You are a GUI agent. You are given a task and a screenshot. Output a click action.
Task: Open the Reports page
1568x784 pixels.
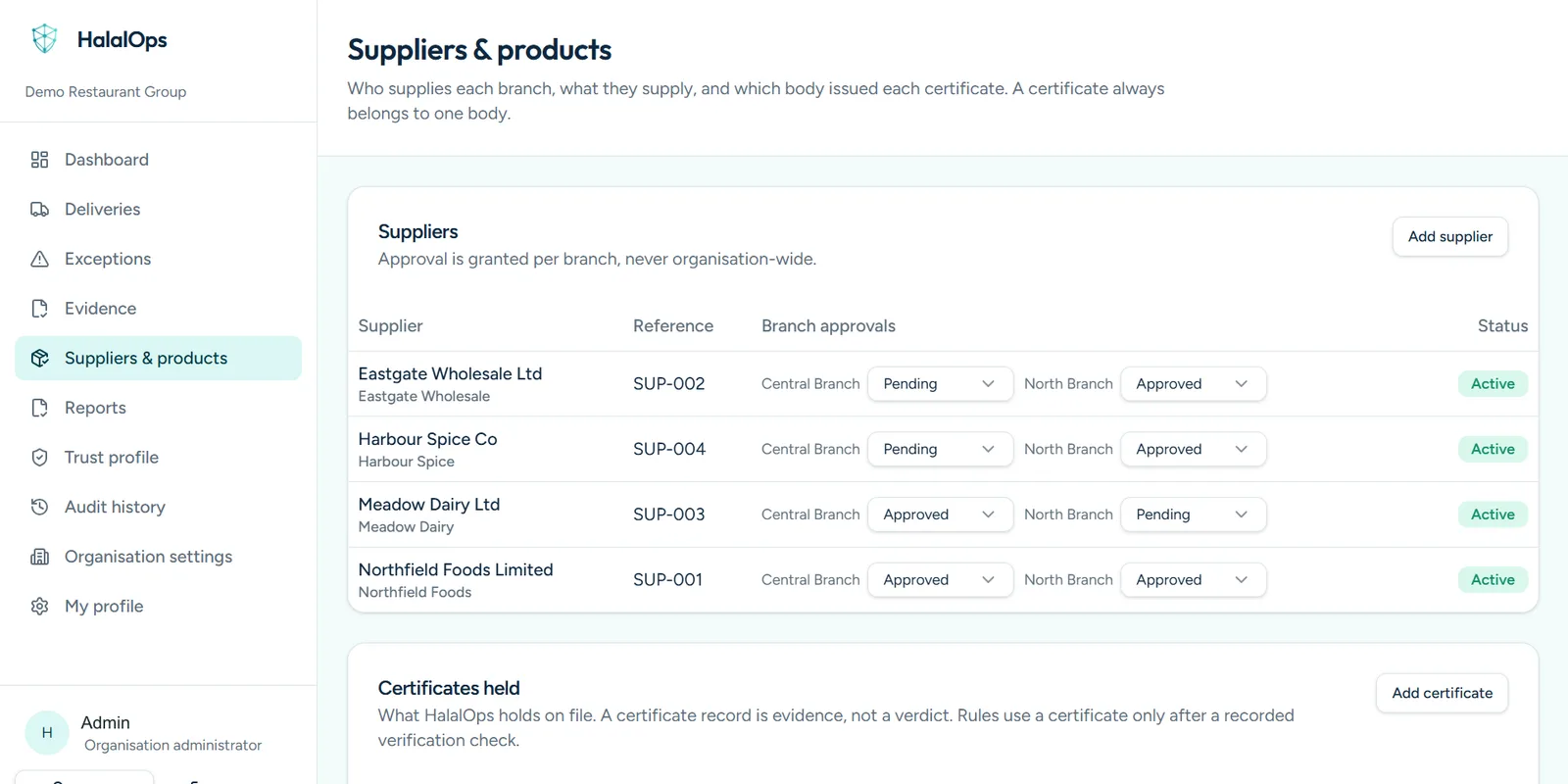coord(158,408)
